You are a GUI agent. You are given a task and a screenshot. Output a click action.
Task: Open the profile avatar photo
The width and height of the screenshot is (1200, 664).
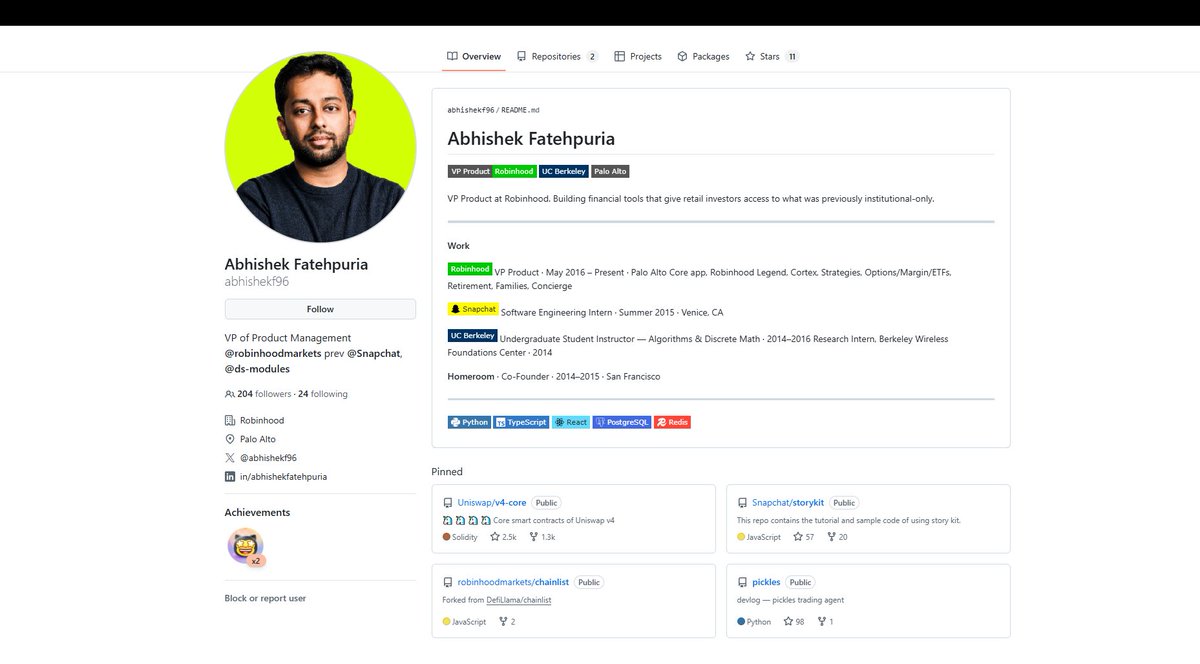click(320, 147)
